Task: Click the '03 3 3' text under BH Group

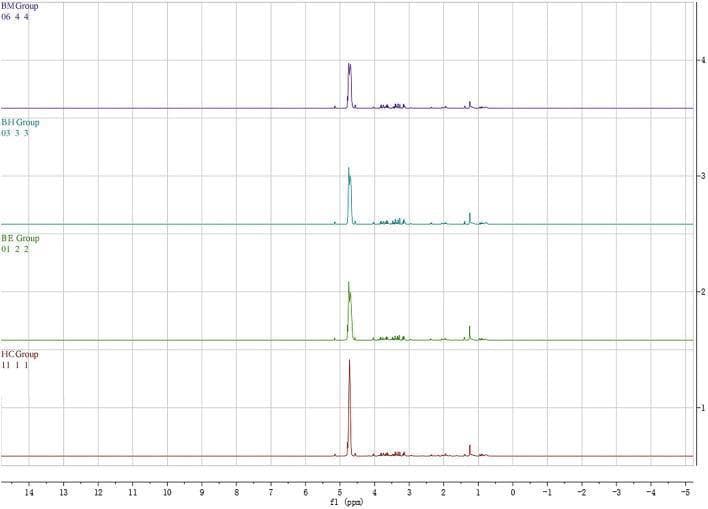Action: (x=15, y=133)
